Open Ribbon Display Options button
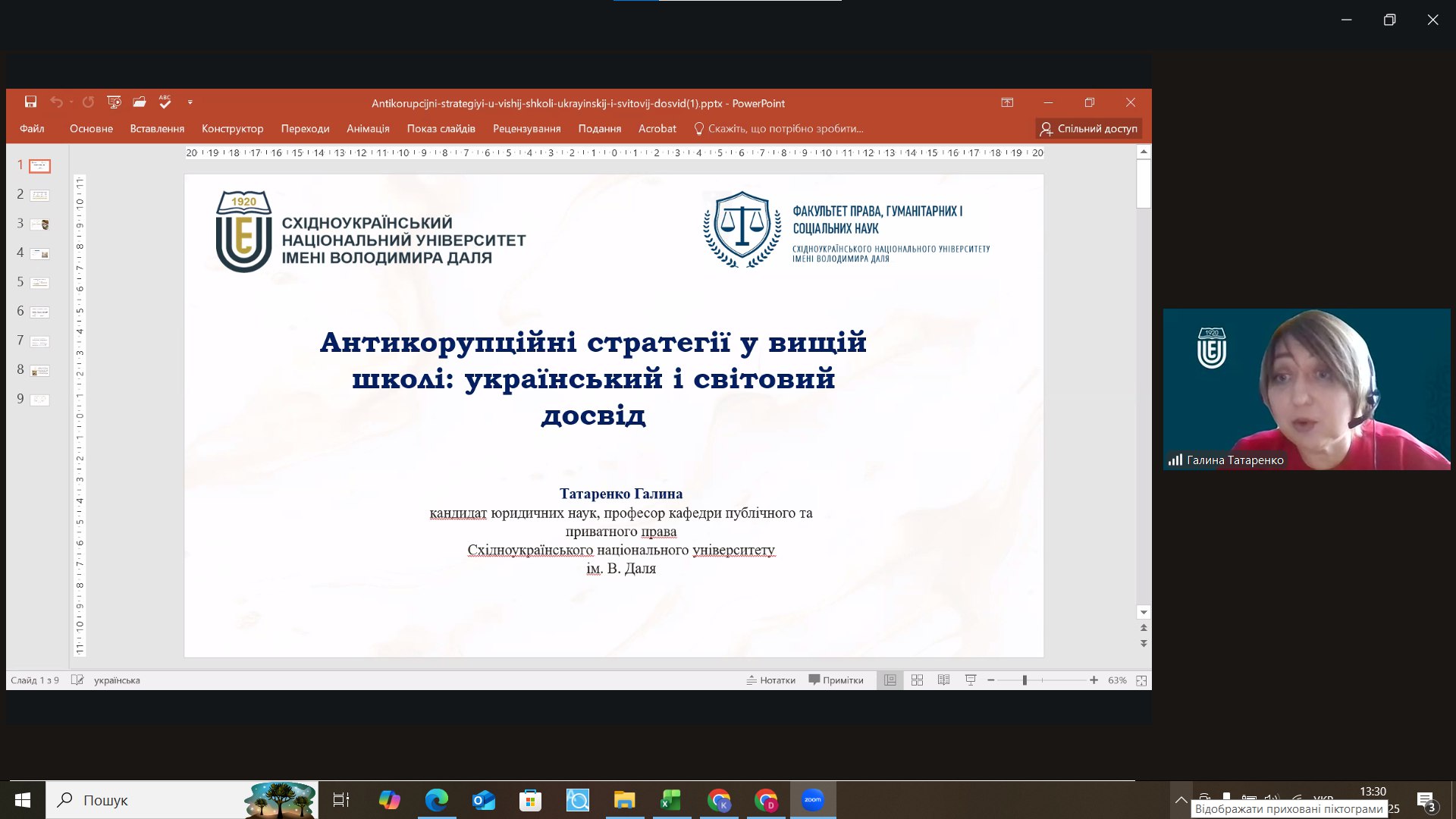The image size is (1456, 819). pos(1007,102)
